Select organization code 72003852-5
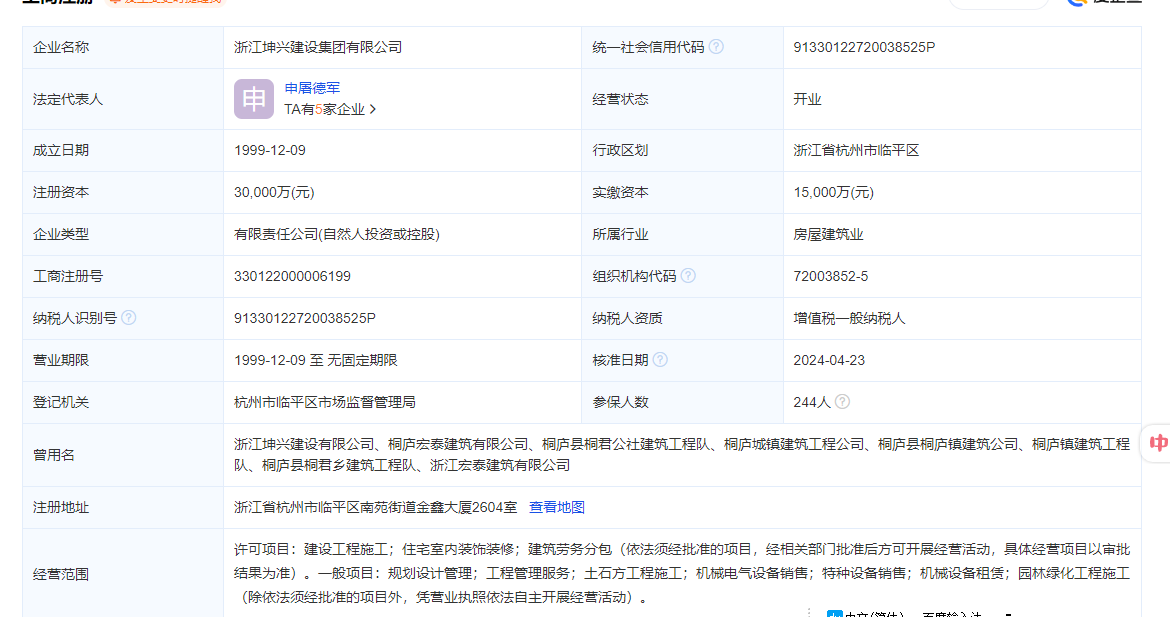This screenshot has width=1170, height=617. [830, 276]
